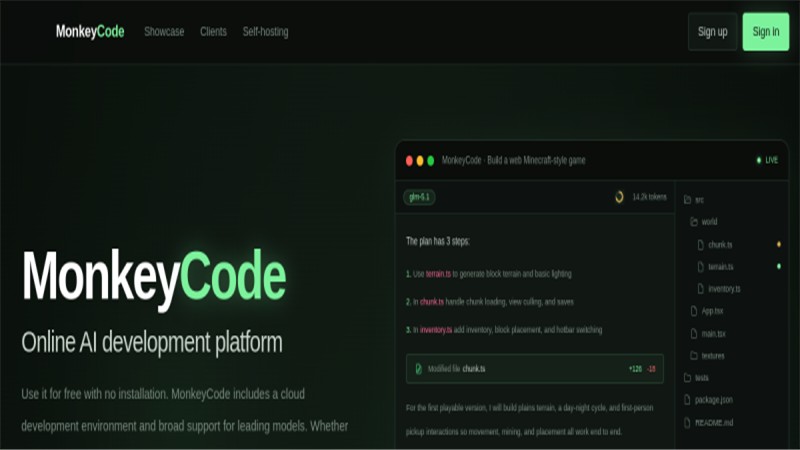Select the inventory.ts file name in tree
The width and height of the screenshot is (800, 450).
pos(724,289)
